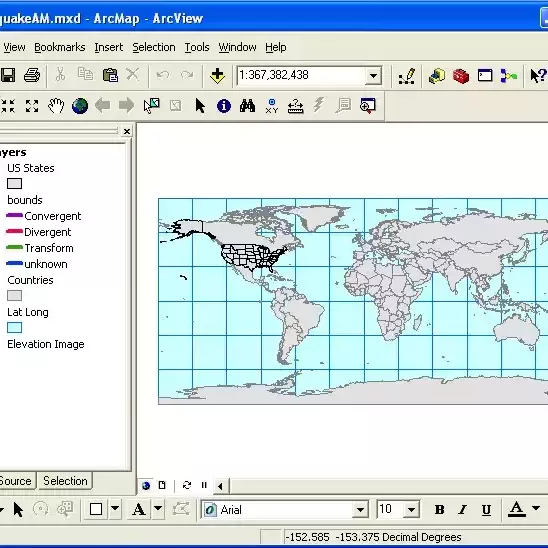Switch to Data View globe button
The width and height of the screenshot is (548, 548).
[x=146, y=485]
